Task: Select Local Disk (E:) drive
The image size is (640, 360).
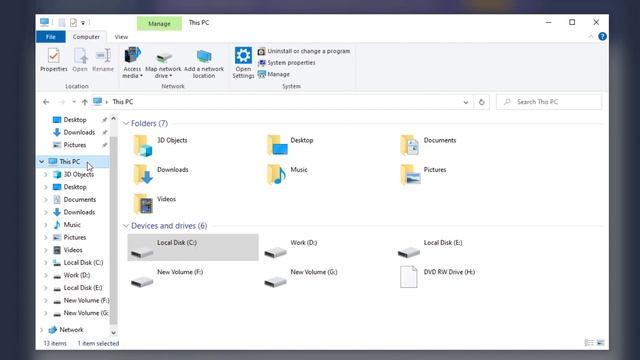Action: click(x=431, y=248)
